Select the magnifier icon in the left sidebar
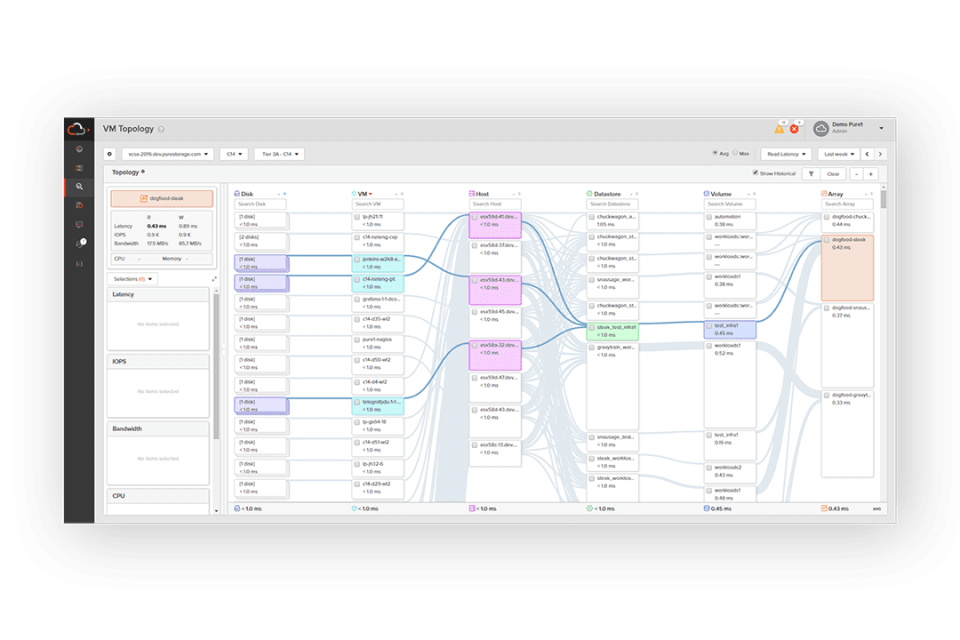 pyautogui.click(x=79, y=186)
